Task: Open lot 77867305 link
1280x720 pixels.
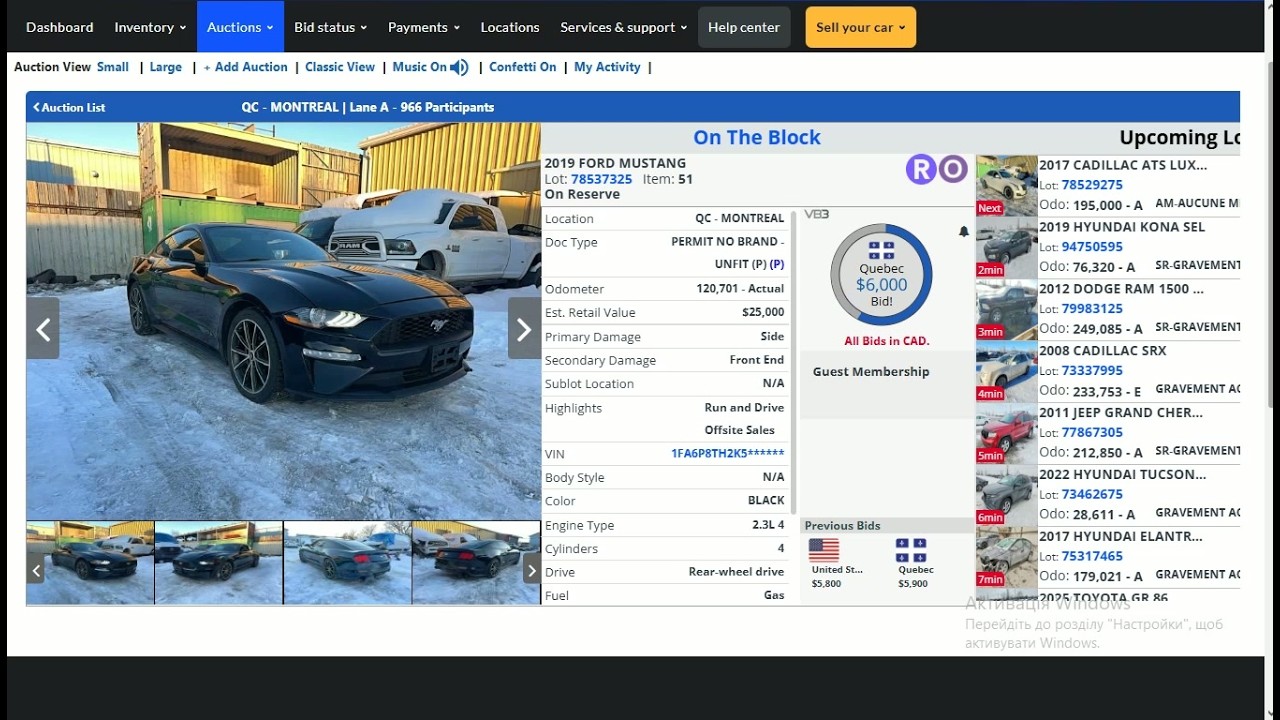Action: click(1092, 433)
